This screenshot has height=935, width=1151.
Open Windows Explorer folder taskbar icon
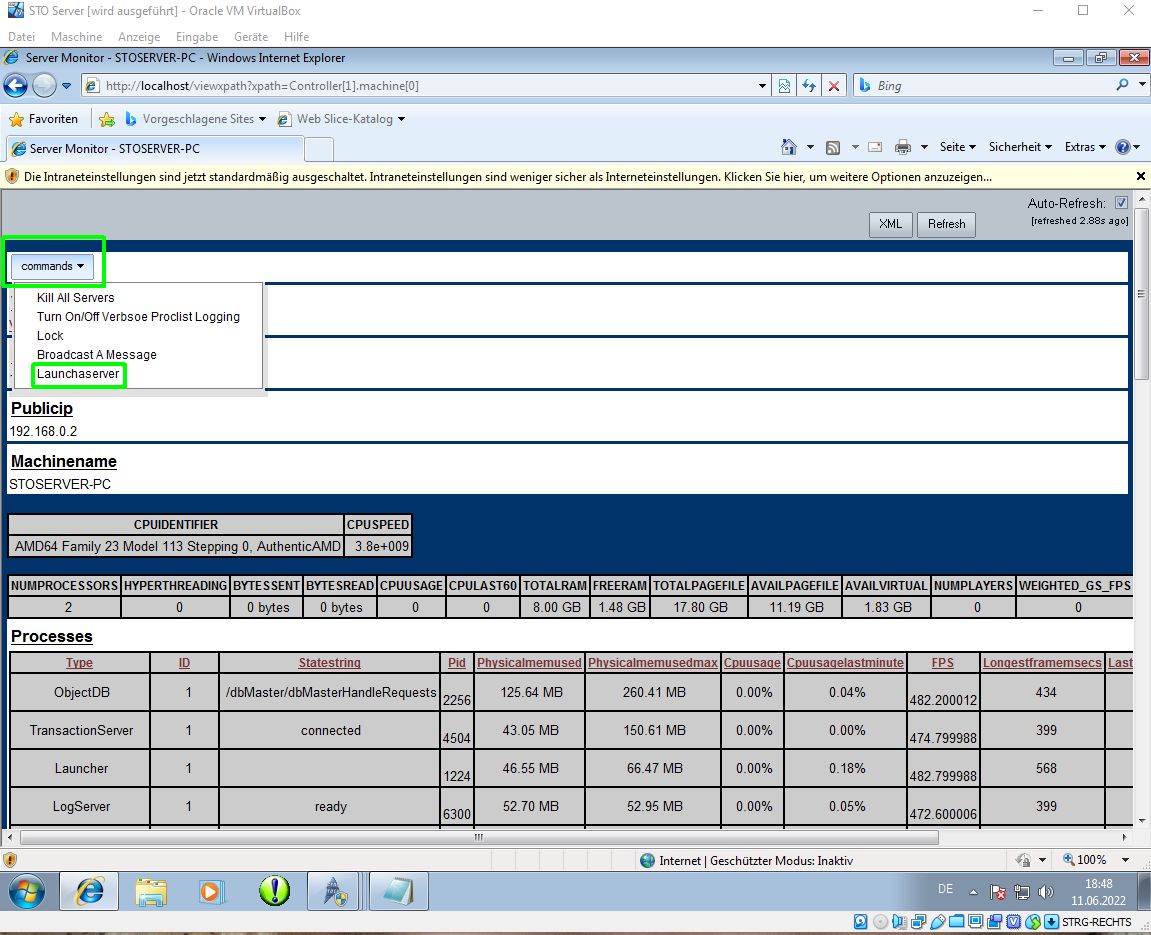click(x=151, y=892)
